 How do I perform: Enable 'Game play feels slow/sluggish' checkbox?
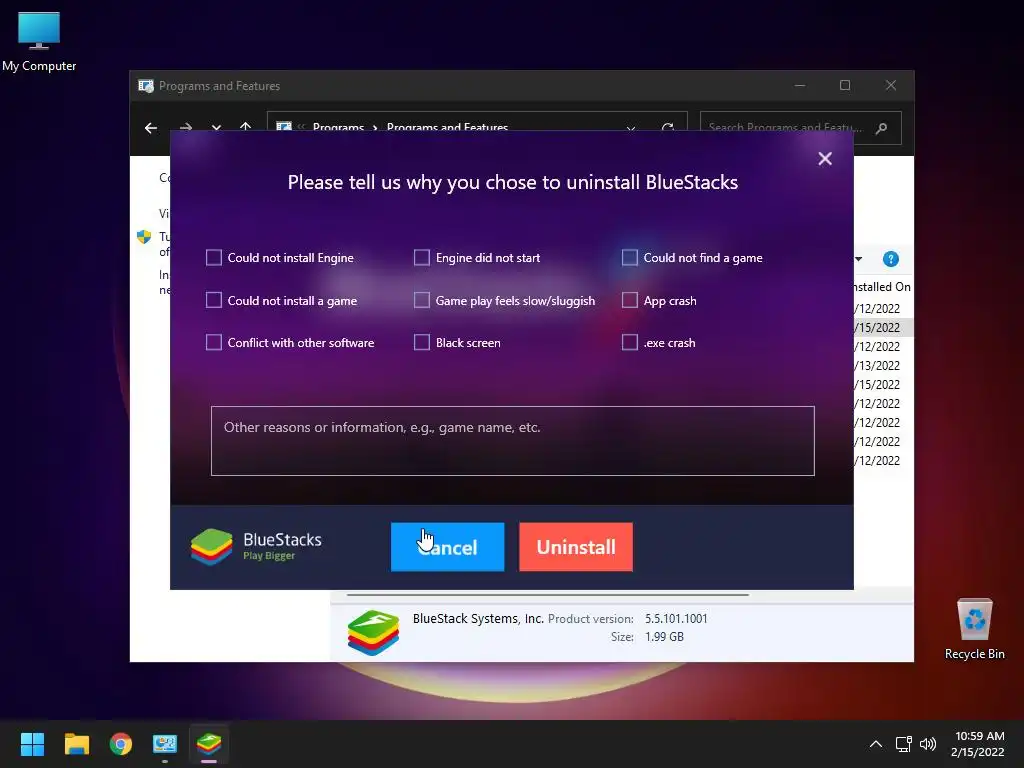tap(422, 300)
